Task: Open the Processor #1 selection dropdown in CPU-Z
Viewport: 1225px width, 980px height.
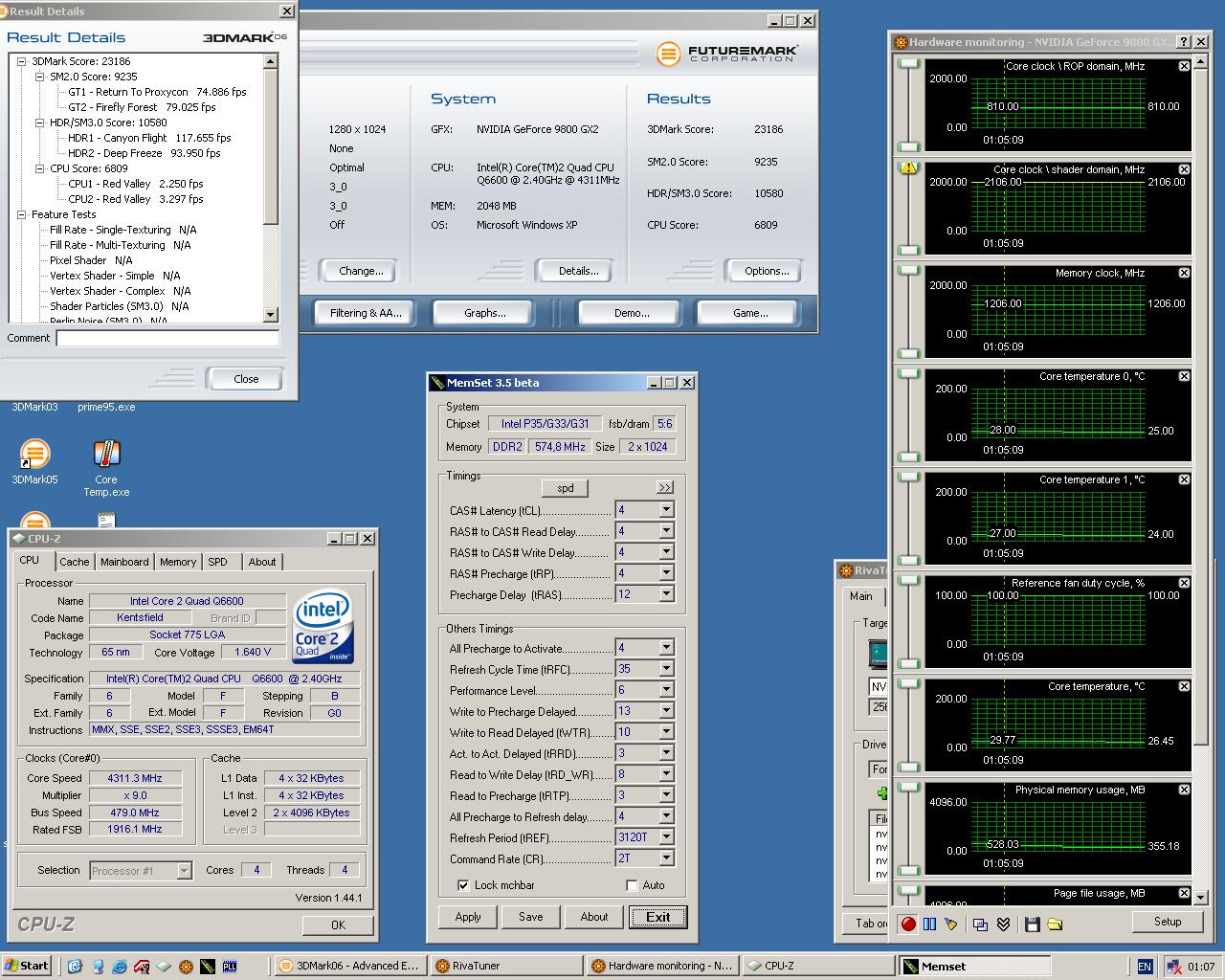Action: pos(184,871)
